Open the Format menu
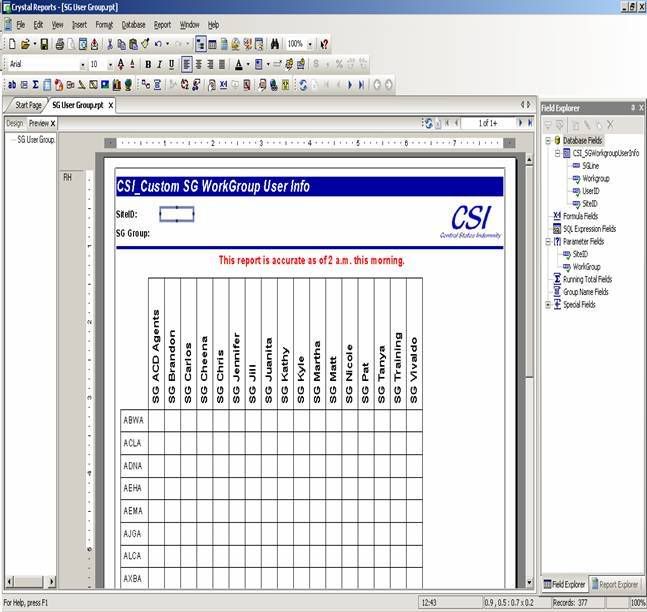Viewport: 647px width, 612px height. tap(104, 25)
